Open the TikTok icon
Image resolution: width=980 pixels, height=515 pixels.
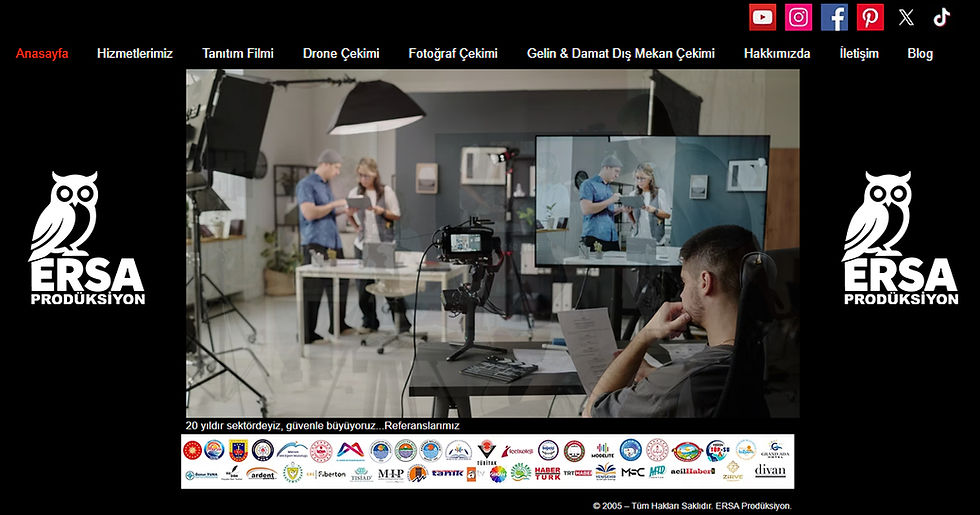coord(942,18)
